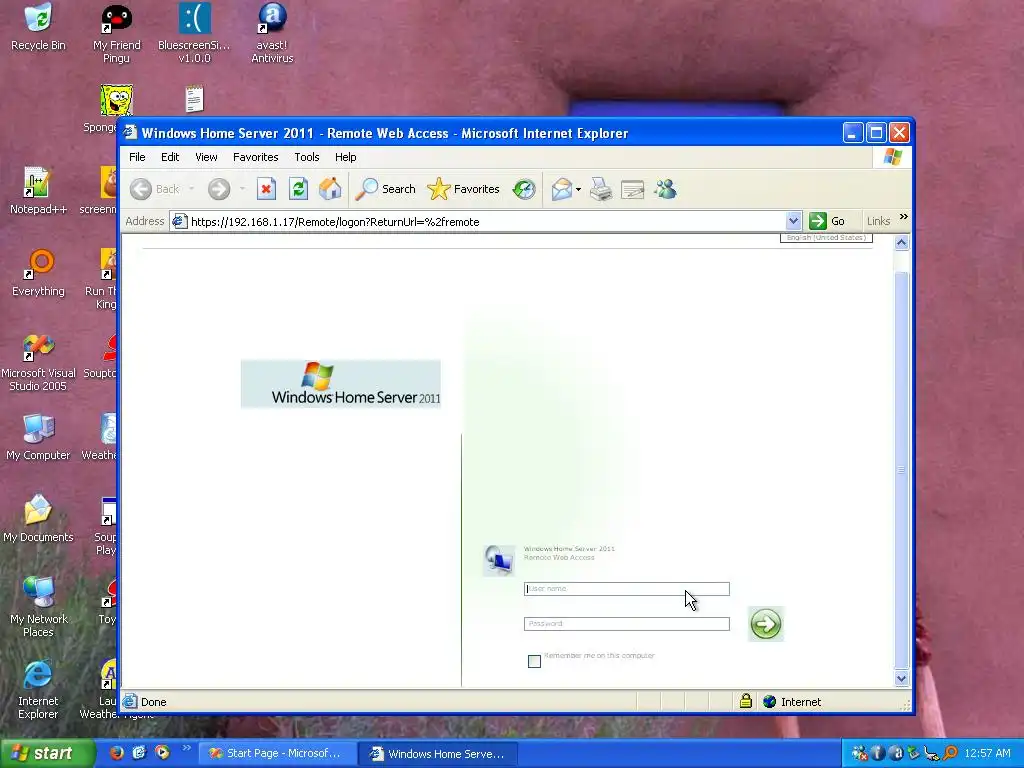Stop page loading with red X icon

266,189
